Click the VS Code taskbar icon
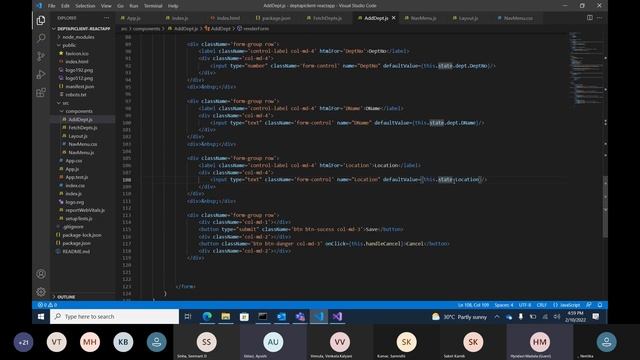This screenshot has width=640, height=360. [319, 316]
